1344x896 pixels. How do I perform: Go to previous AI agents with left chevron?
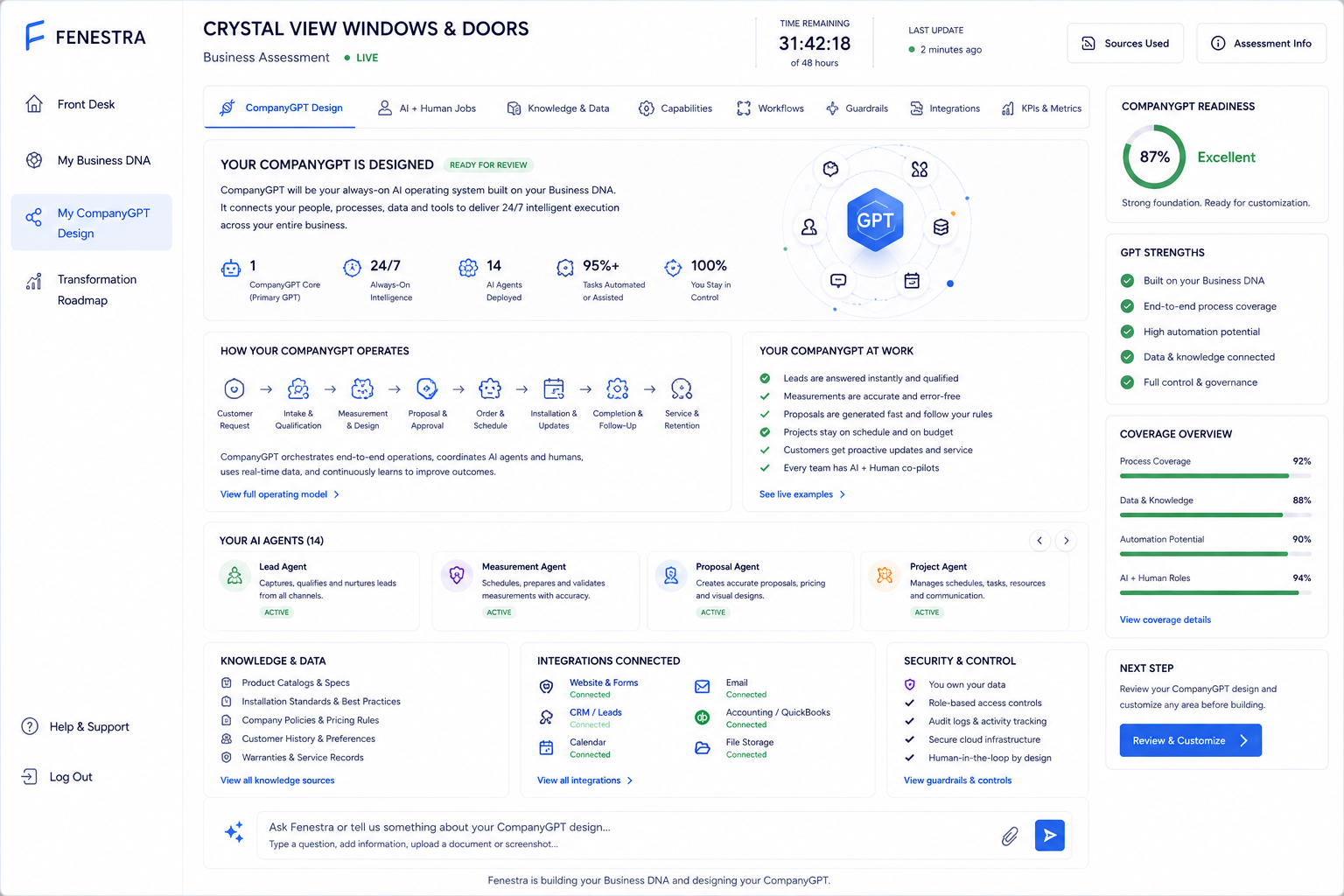coord(1039,541)
